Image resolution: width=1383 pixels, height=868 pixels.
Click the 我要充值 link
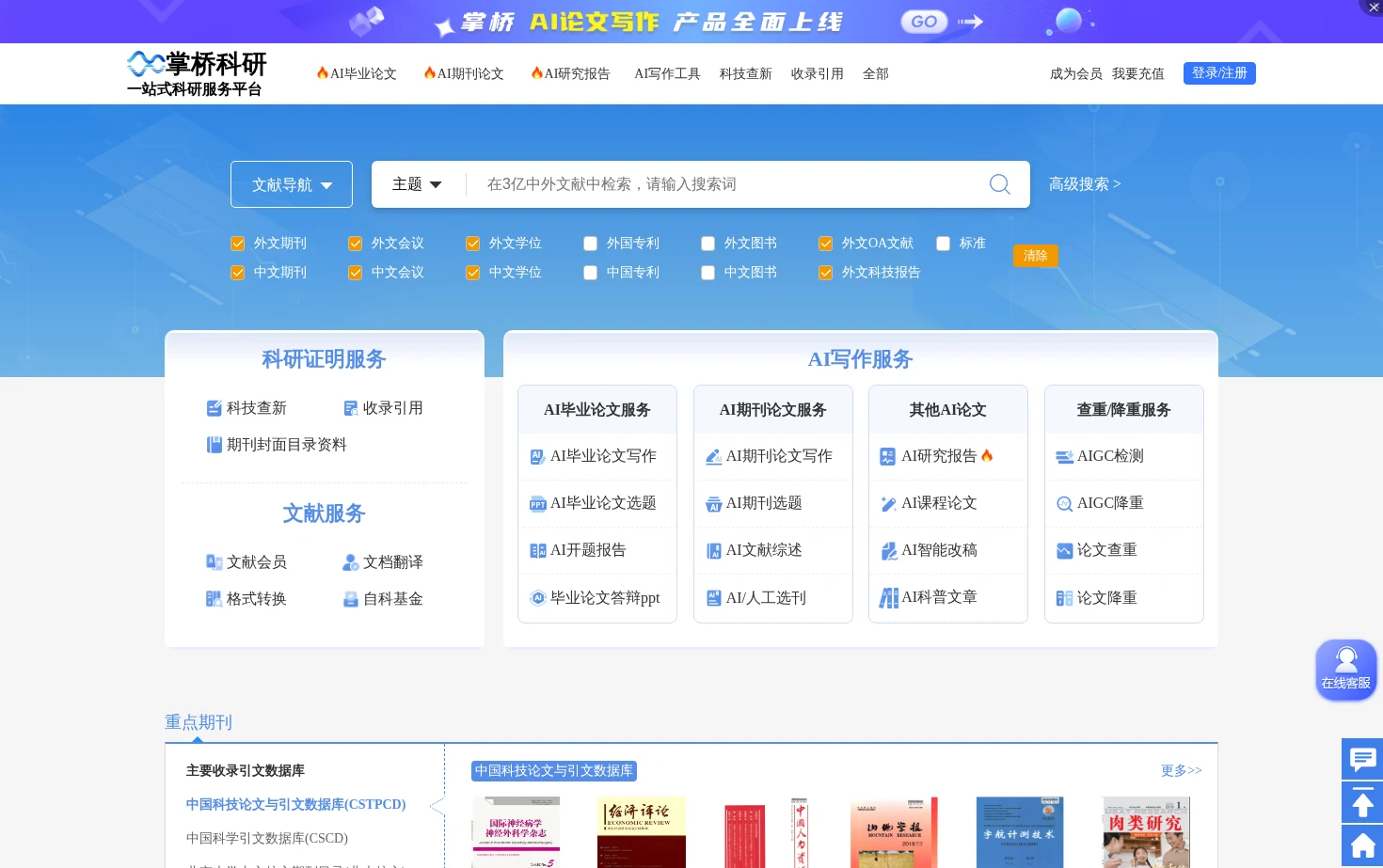click(x=1138, y=73)
